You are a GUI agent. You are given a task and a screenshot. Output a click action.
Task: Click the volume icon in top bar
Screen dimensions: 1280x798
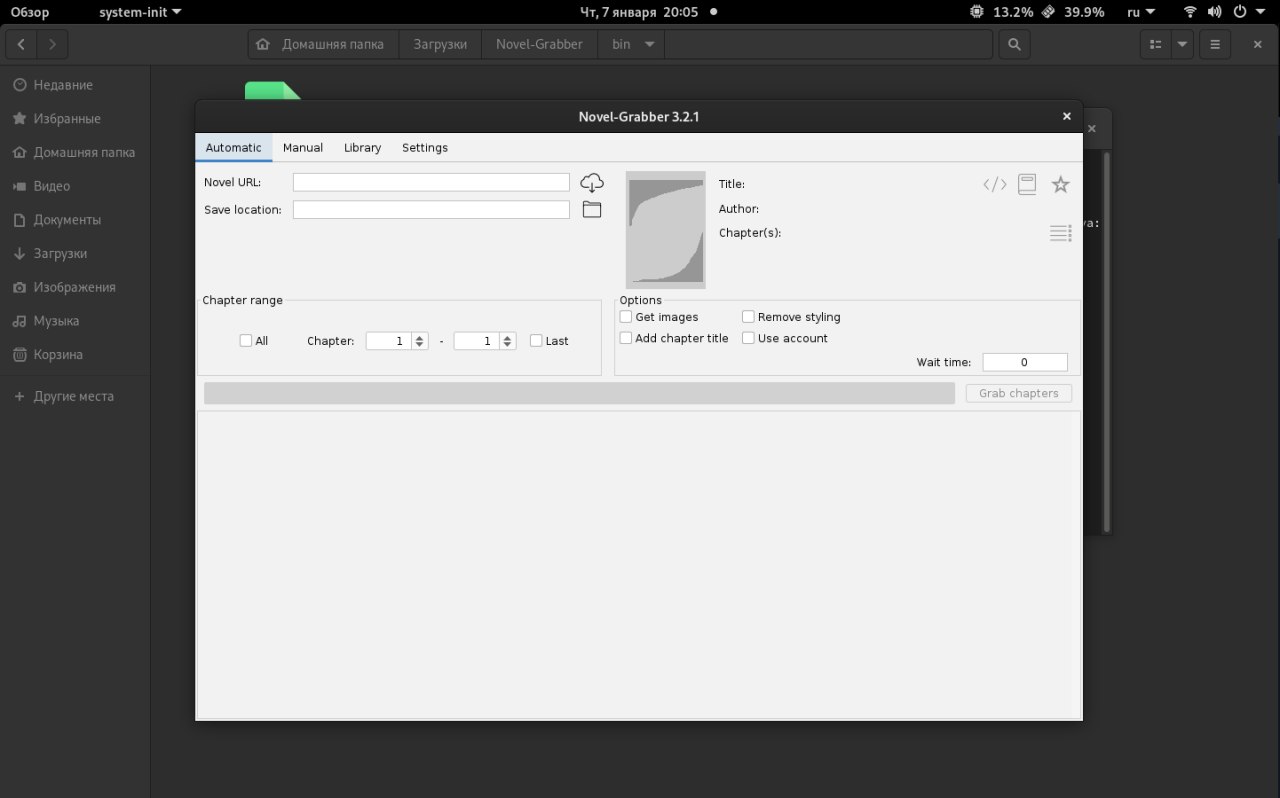(1214, 12)
